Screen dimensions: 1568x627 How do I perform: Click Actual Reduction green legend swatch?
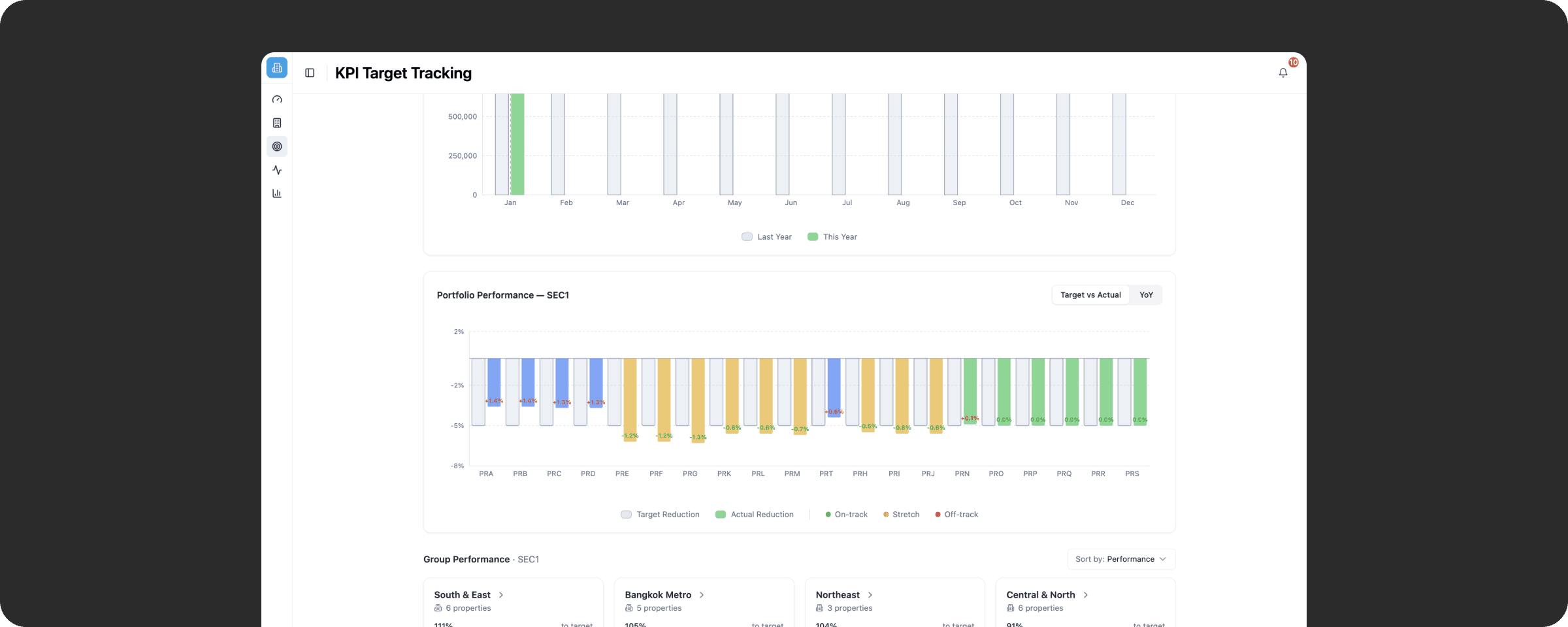pos(721,515)
